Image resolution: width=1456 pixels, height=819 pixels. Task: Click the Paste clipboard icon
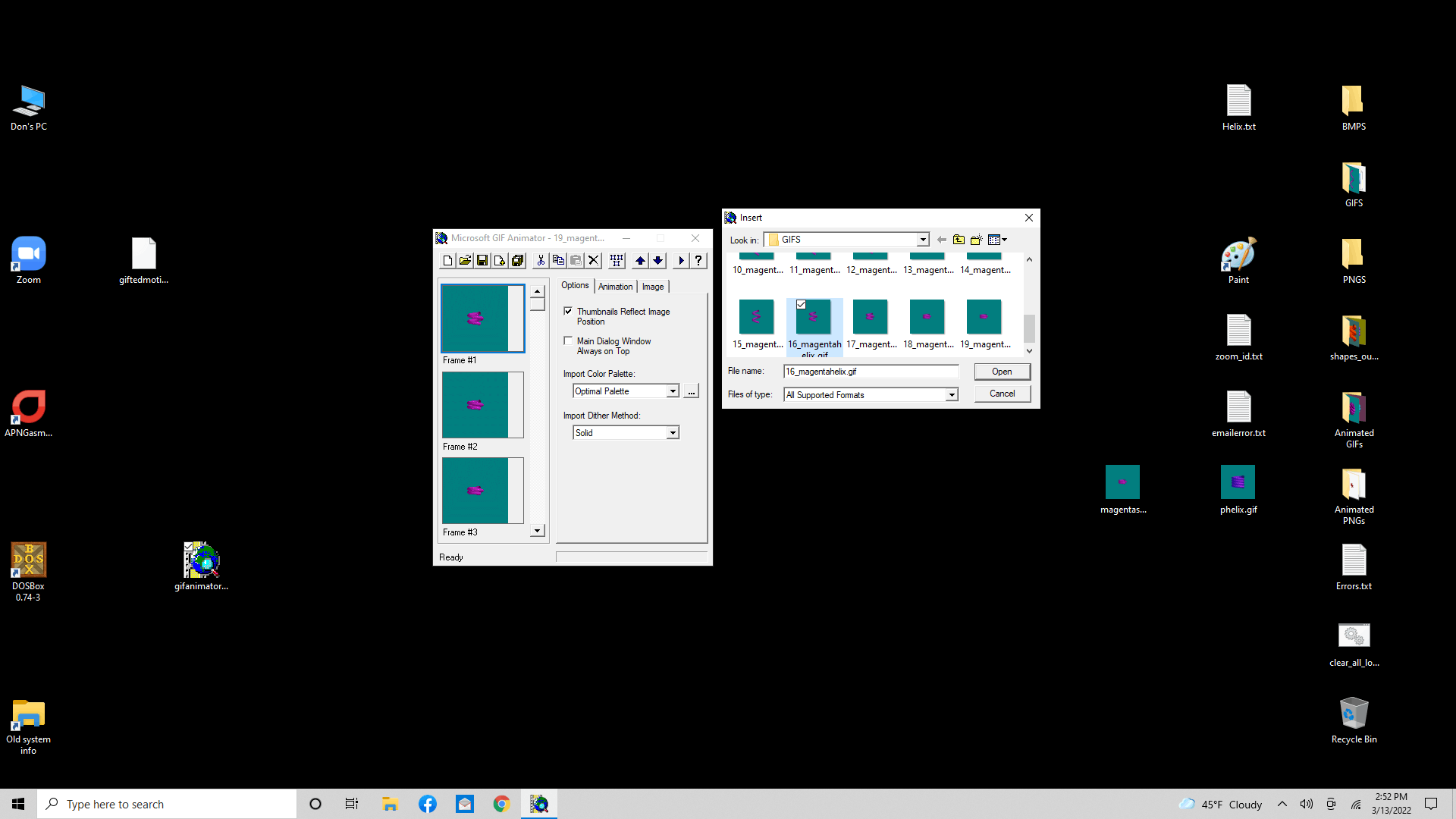[x=576, y=261]
